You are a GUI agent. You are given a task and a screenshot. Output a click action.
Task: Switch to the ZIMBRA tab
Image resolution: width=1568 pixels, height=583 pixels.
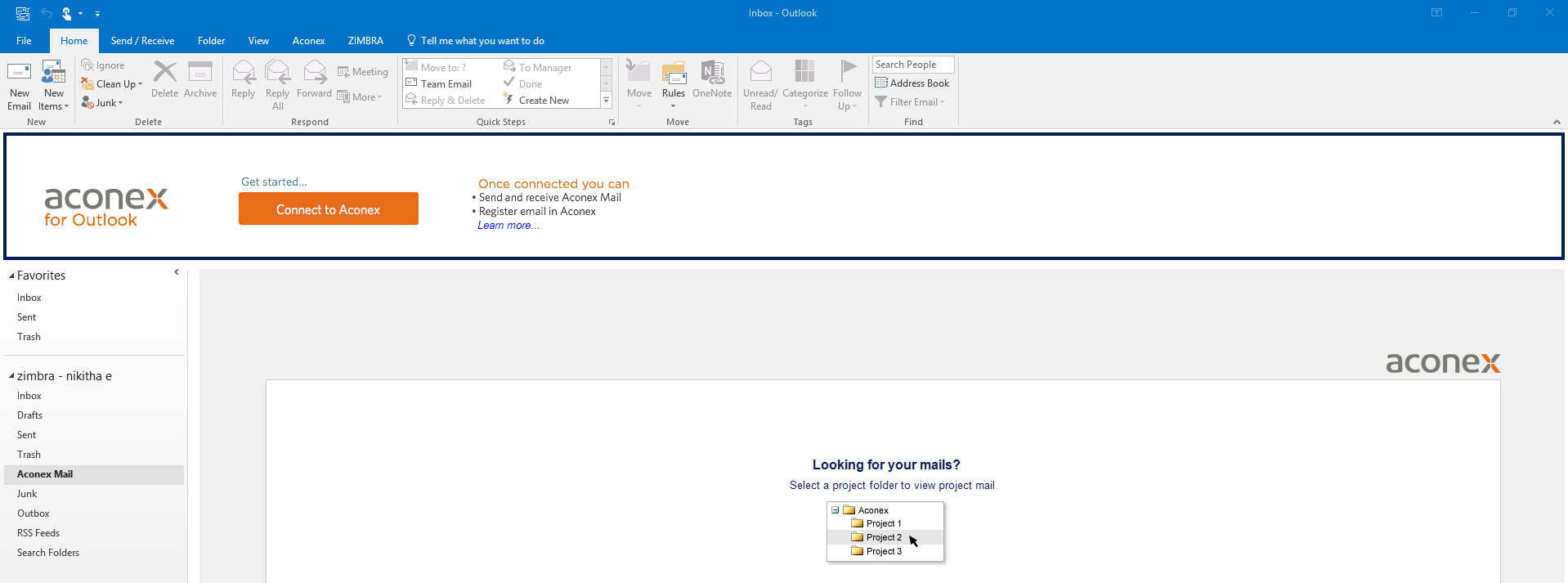click(x=365, y=41)
